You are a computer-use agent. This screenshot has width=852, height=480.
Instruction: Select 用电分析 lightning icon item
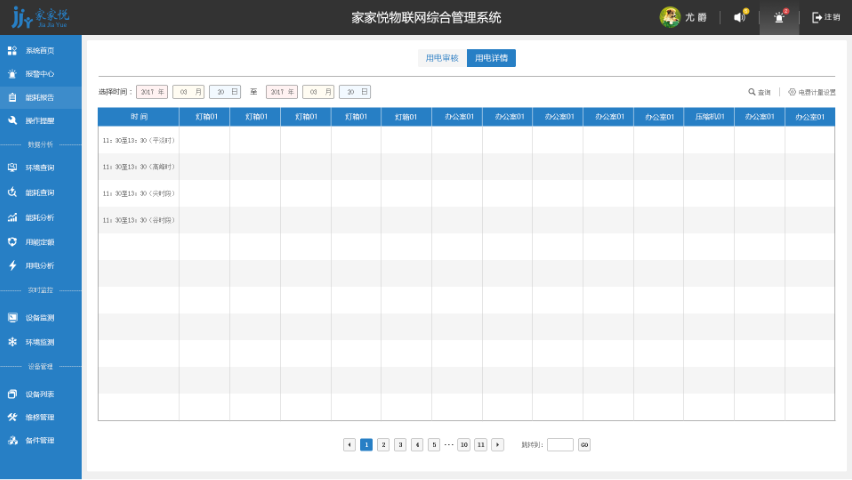click(40, 266)
